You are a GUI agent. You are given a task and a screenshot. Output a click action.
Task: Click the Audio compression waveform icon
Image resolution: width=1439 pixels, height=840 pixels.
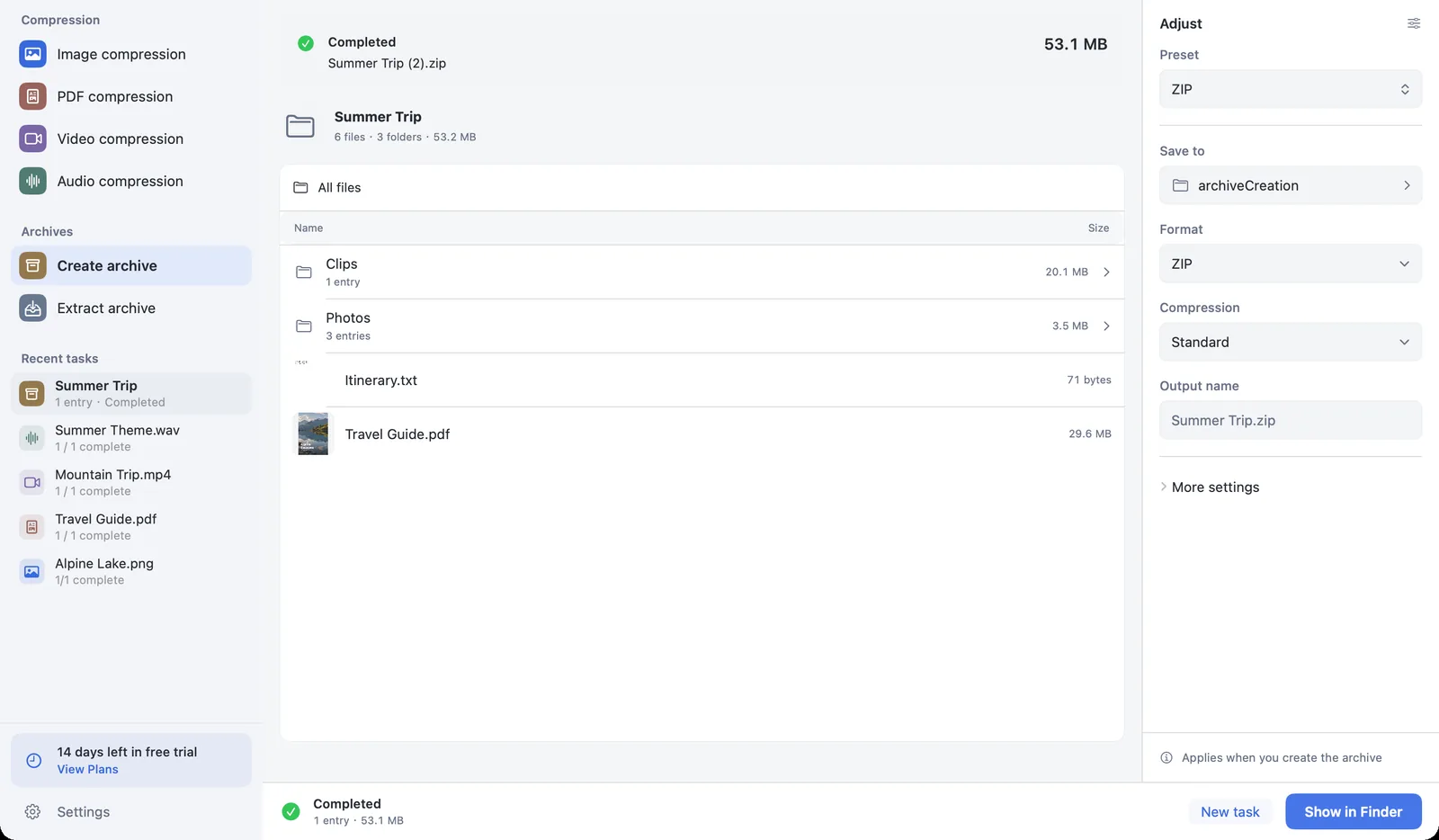[32, 181]
